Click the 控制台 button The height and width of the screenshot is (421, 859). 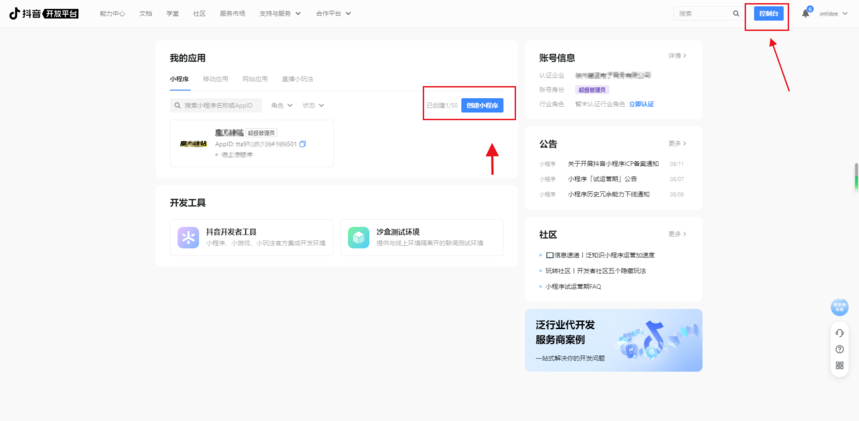tap(769, 14)
